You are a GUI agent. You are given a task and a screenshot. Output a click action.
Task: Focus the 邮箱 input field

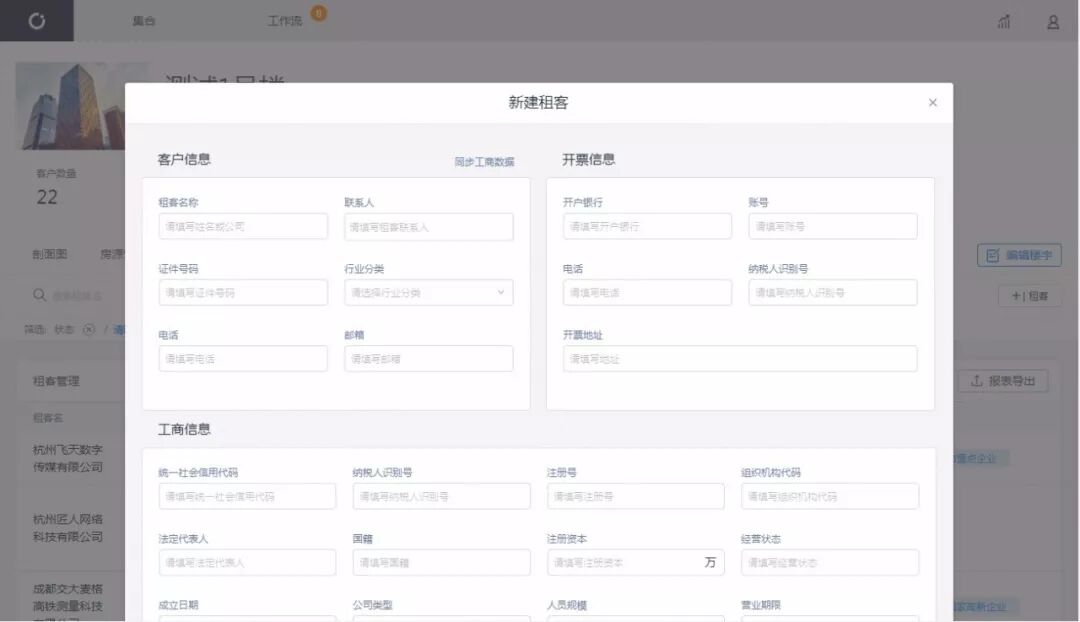click(x=428, y=359)
